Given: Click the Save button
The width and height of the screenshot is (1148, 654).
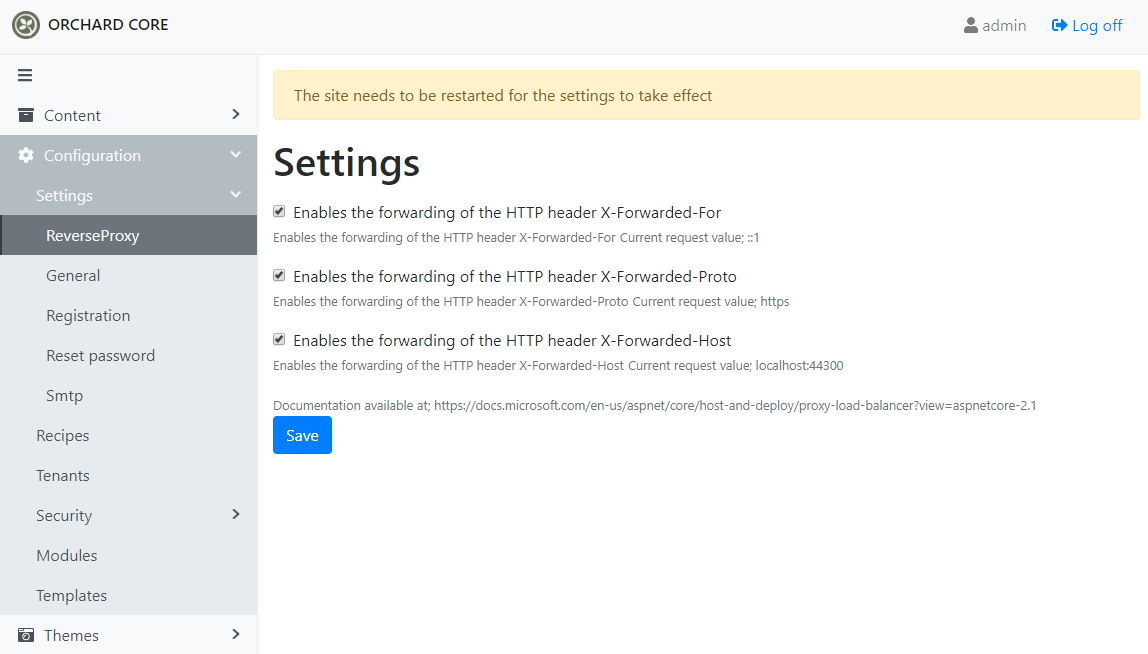Looking at the screenshot, I should [302, 435].
